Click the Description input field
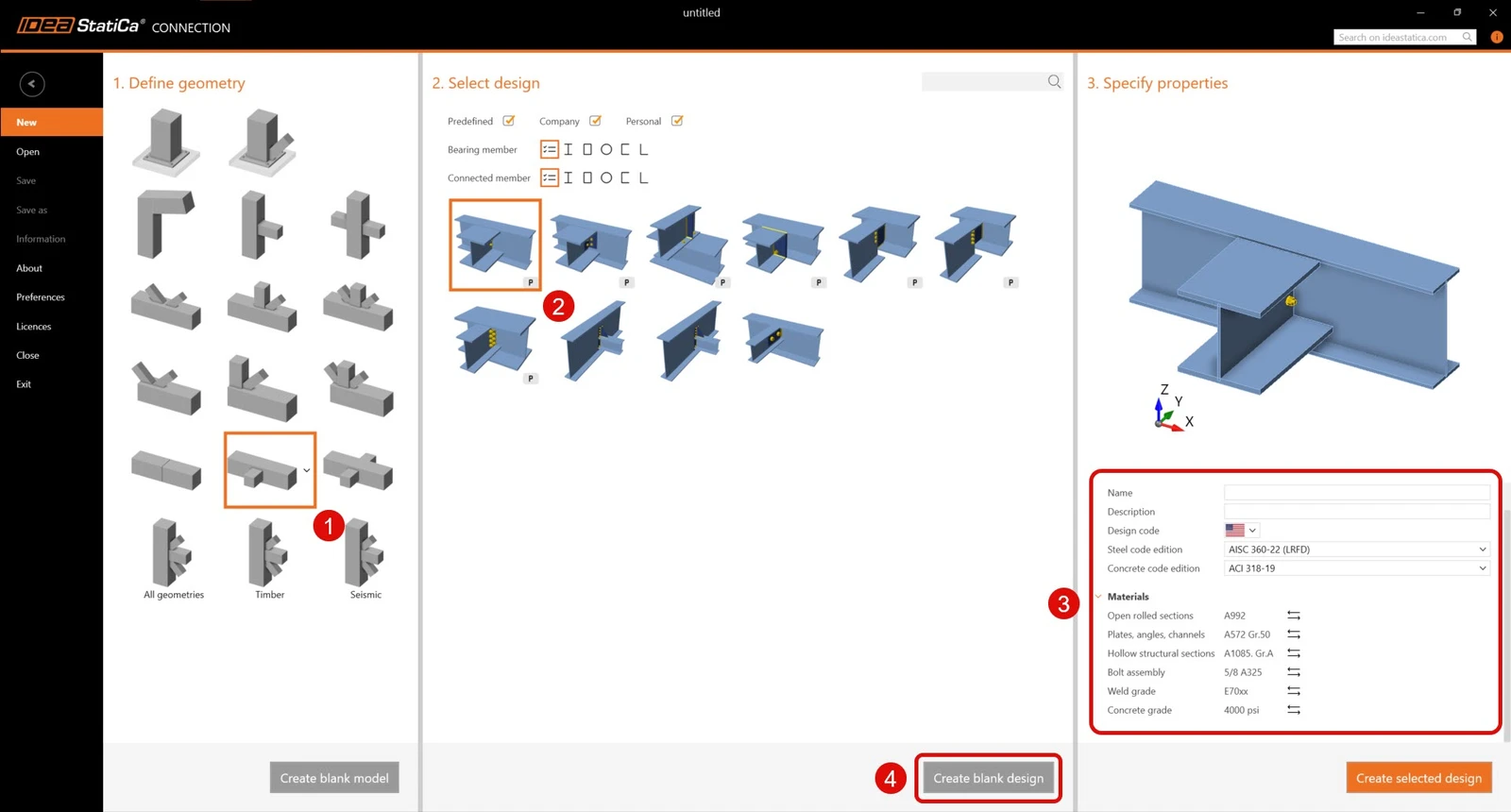The width and height of the screenshot is (1511, 812). (1357, 512)
